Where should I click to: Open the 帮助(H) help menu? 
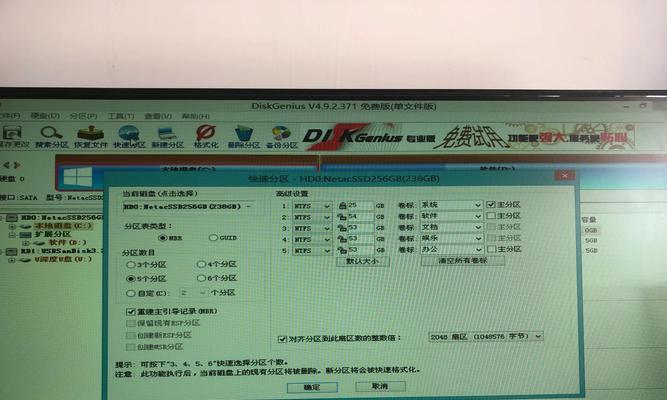pos(196,116)
